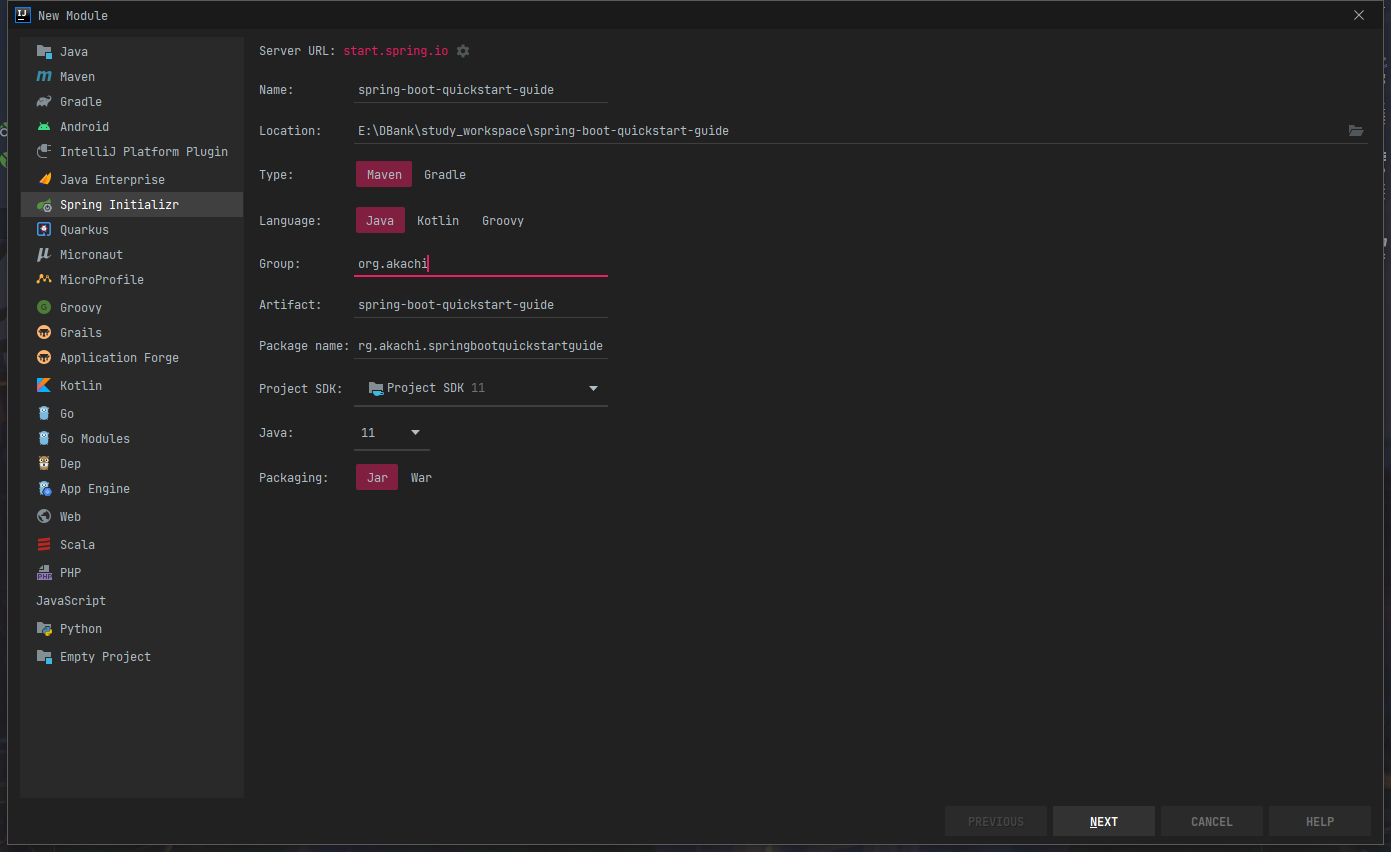Viewport: 1391px width, 852px height.
Task: Click the Maven module icon
Action: point(44,76)
